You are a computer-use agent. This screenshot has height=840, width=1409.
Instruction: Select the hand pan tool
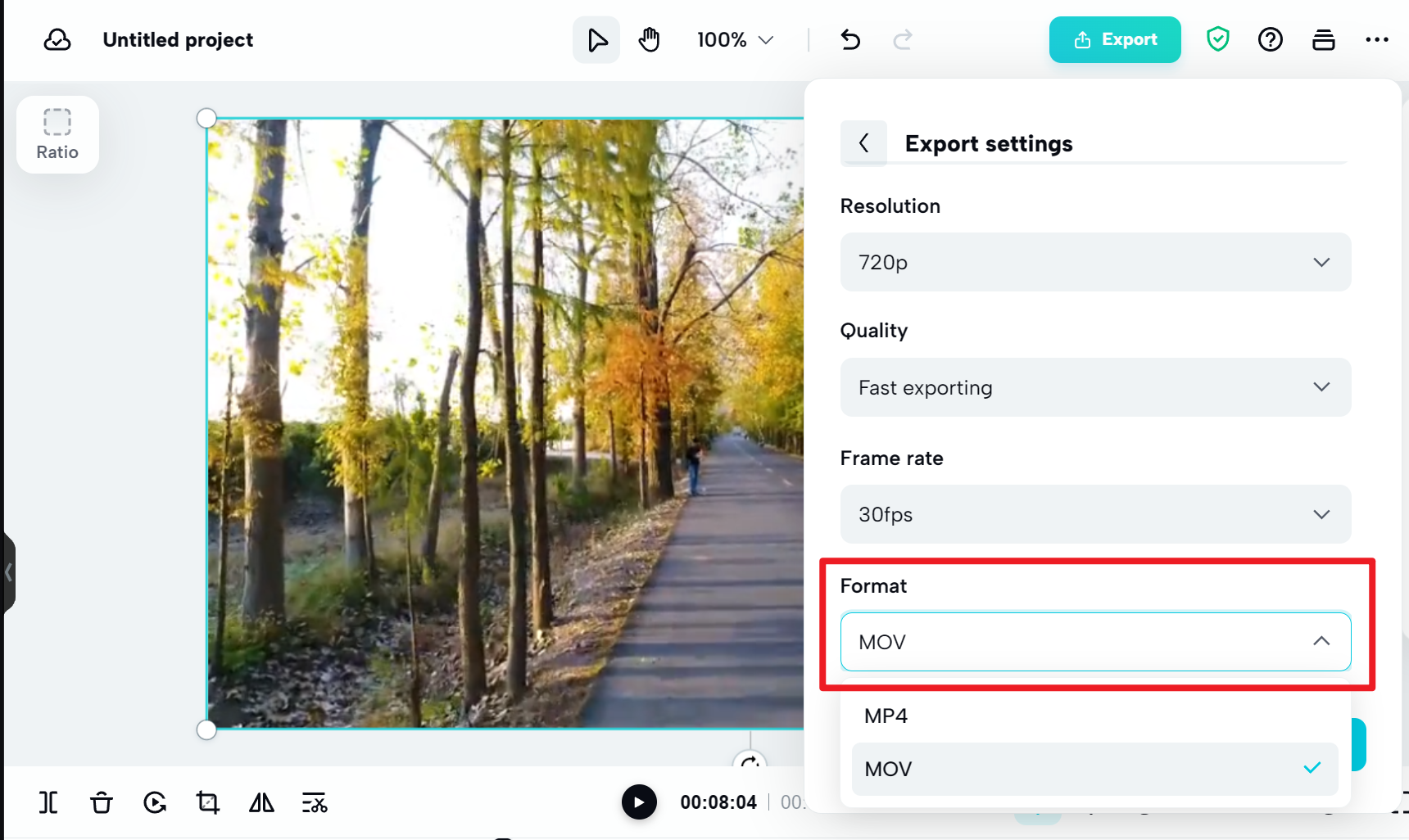649,38
